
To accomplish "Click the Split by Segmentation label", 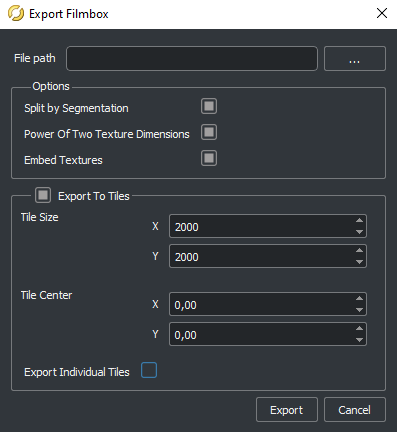I will pos(76,108).
